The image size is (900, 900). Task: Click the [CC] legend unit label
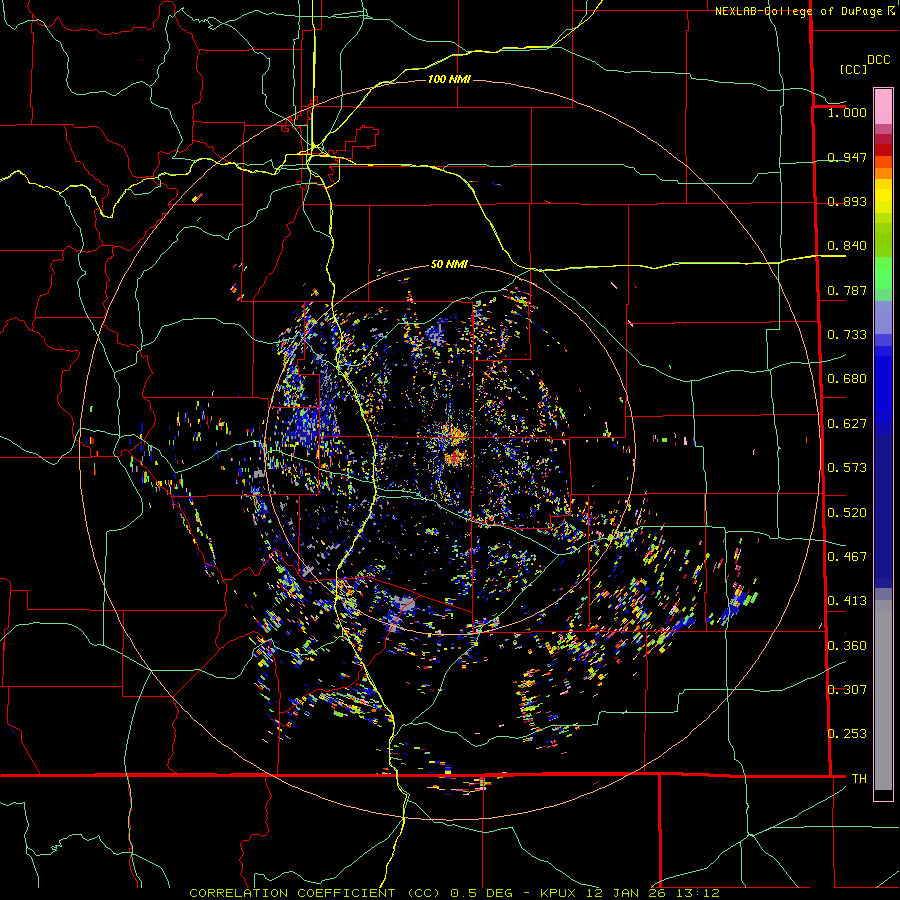point(853,69)
